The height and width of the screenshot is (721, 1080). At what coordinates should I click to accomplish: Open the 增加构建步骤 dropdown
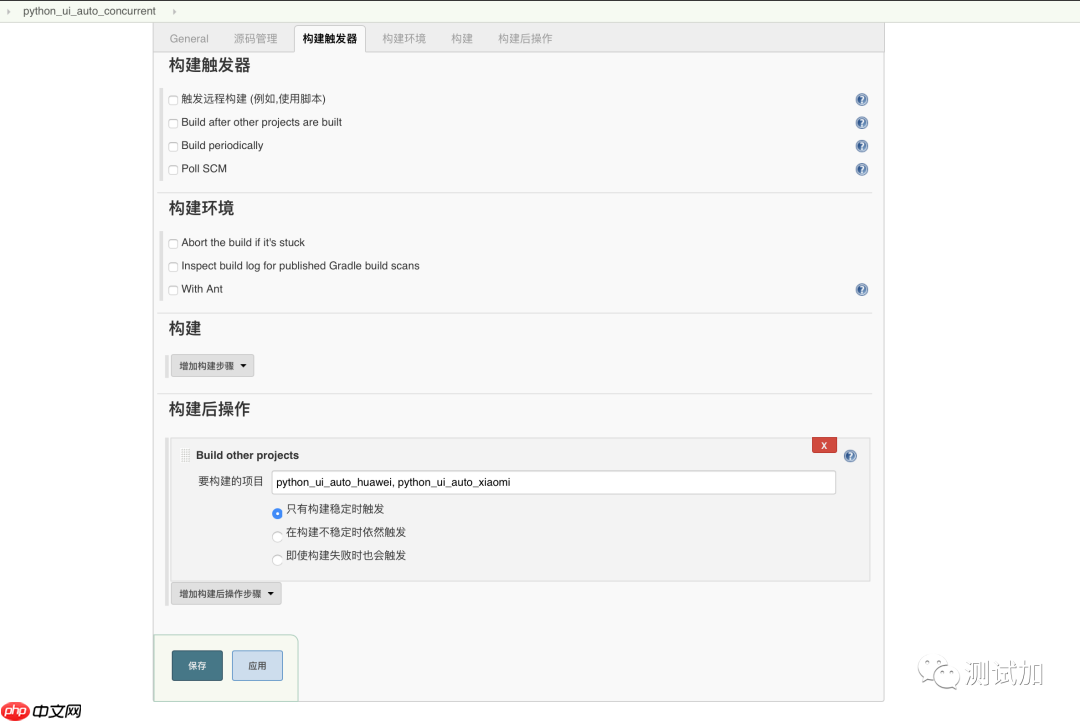tap(211, 365)
